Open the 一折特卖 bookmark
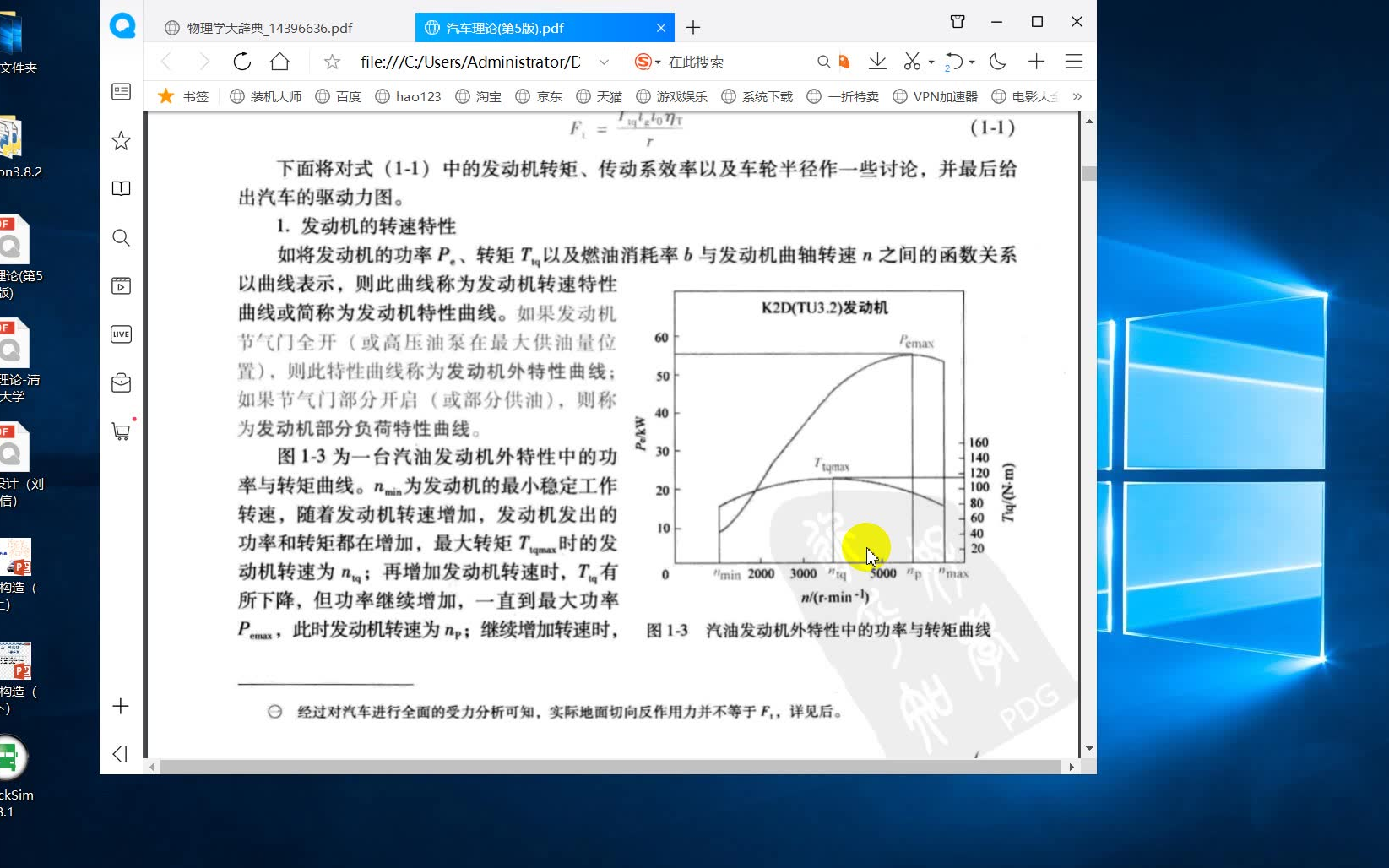This screenshot has width=1389, height=868. pos(843,96)
